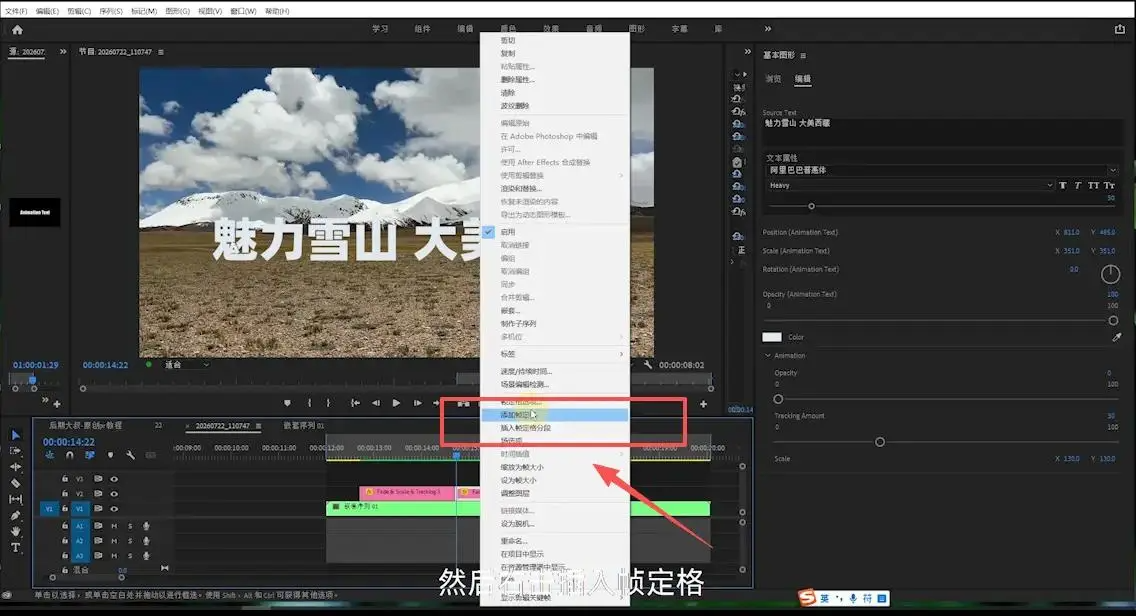Open the 序列(S) menu

(111, 11)
